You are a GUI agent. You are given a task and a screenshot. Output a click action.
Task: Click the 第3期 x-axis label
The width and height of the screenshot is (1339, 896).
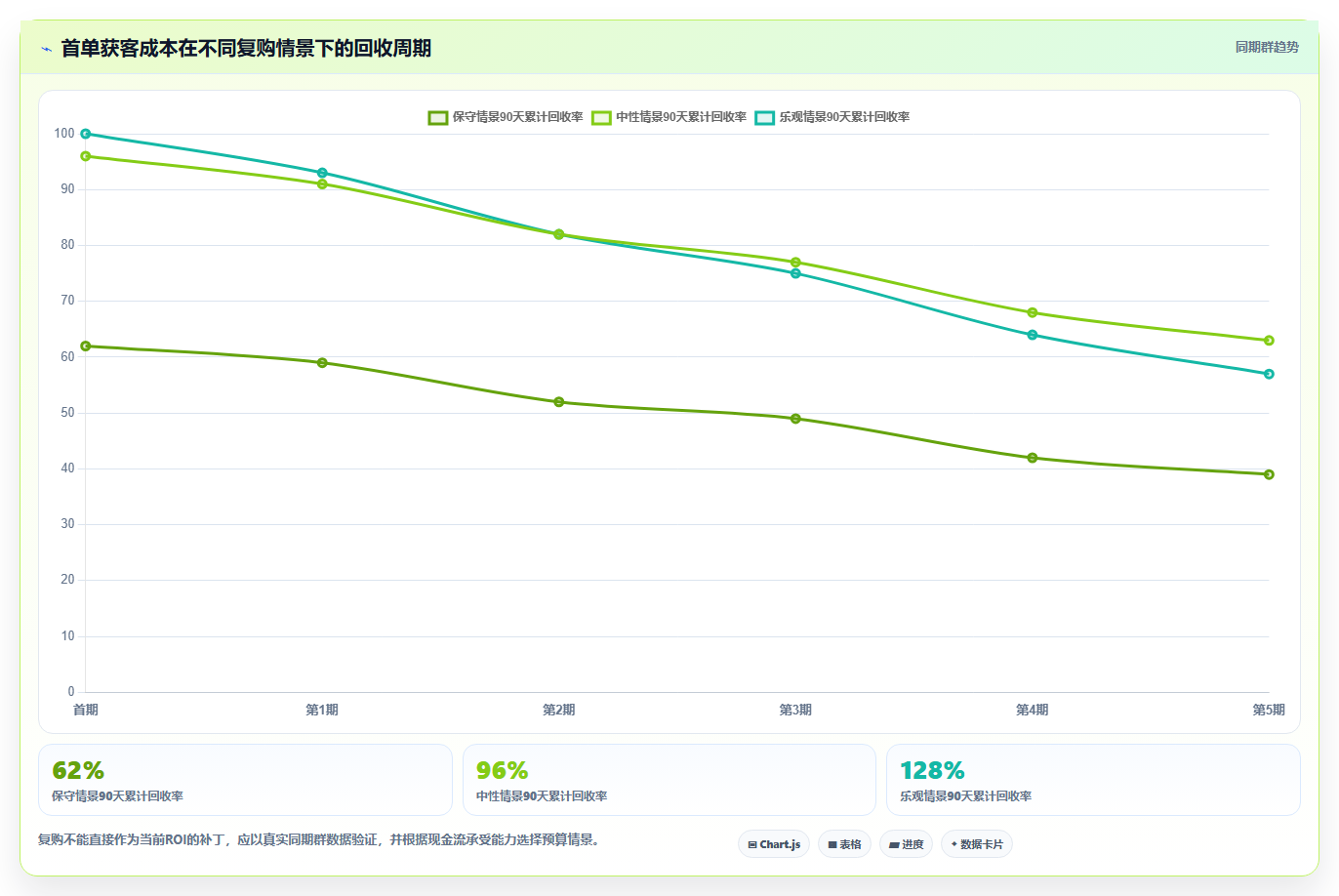click(x=795, y=710)
